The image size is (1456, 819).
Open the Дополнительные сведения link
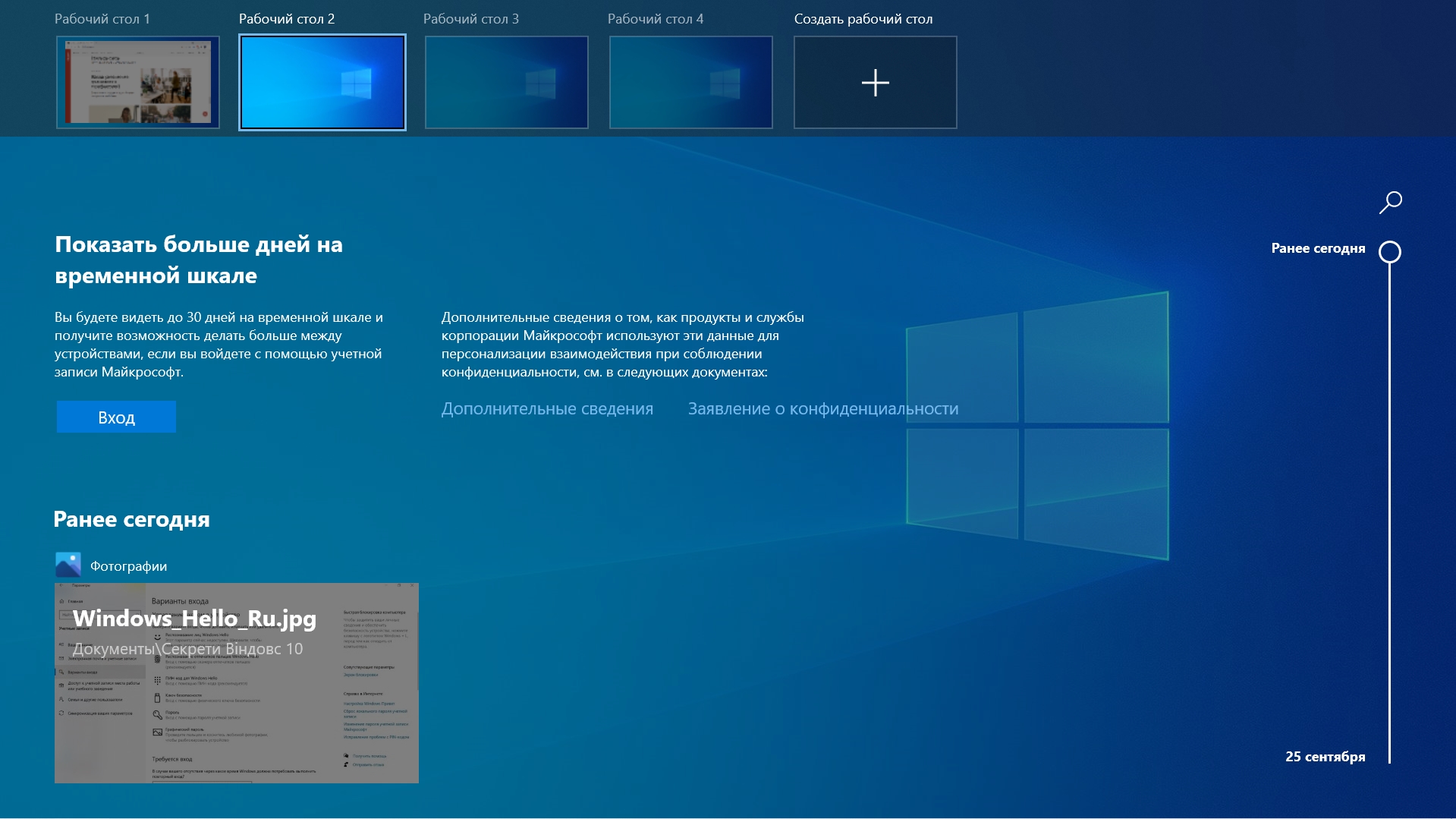click(x=547, y=408)
